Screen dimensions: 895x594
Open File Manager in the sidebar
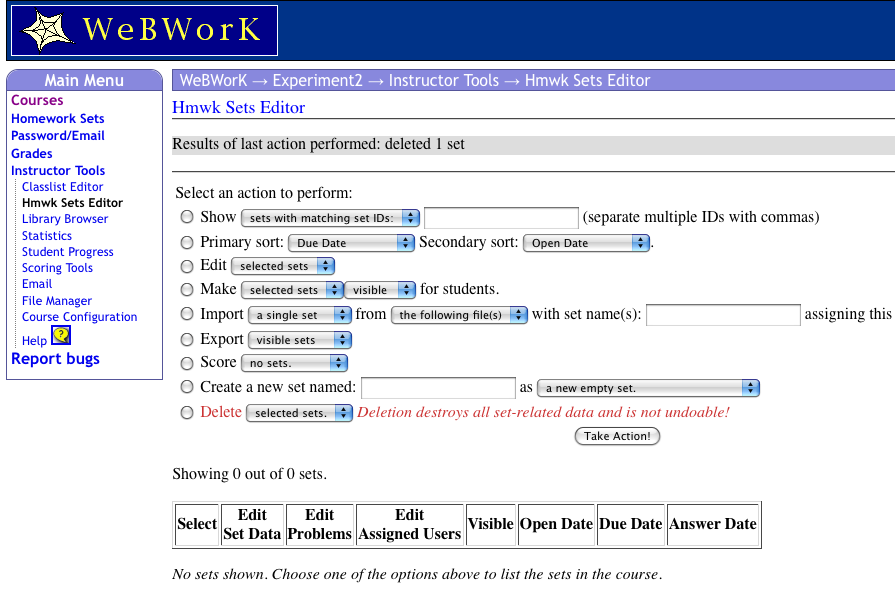57,301
